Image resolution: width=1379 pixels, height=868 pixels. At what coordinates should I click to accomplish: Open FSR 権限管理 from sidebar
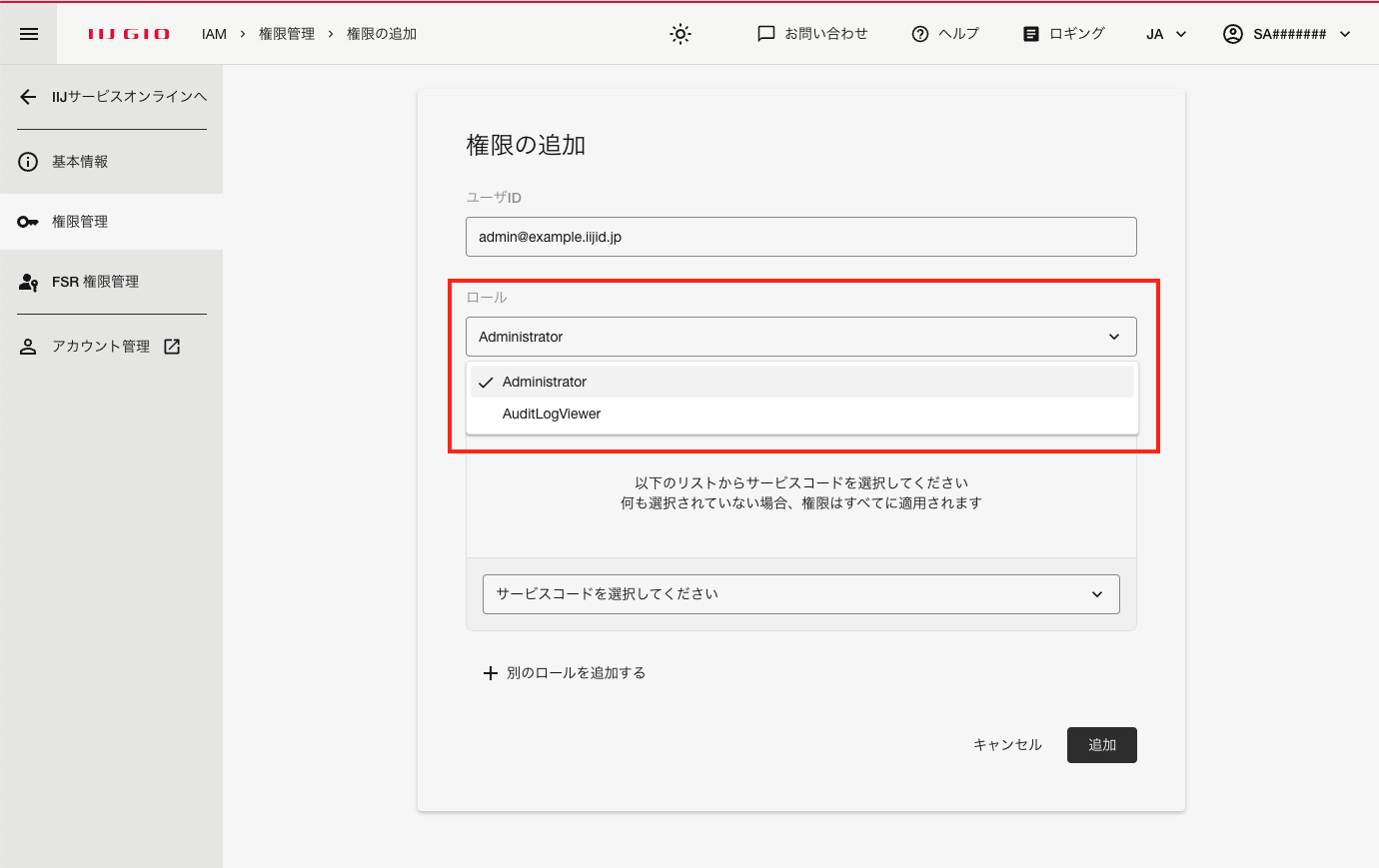point(95,282)
